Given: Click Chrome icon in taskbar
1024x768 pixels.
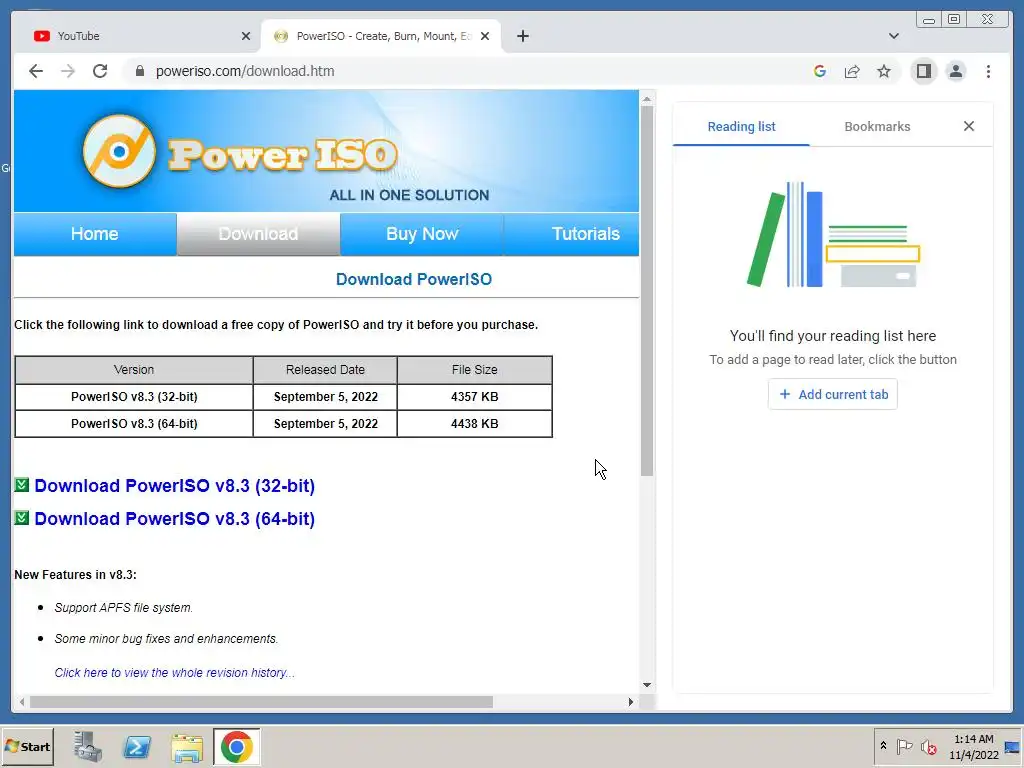Looking at the screenshot, I should (x=236, y=747).
